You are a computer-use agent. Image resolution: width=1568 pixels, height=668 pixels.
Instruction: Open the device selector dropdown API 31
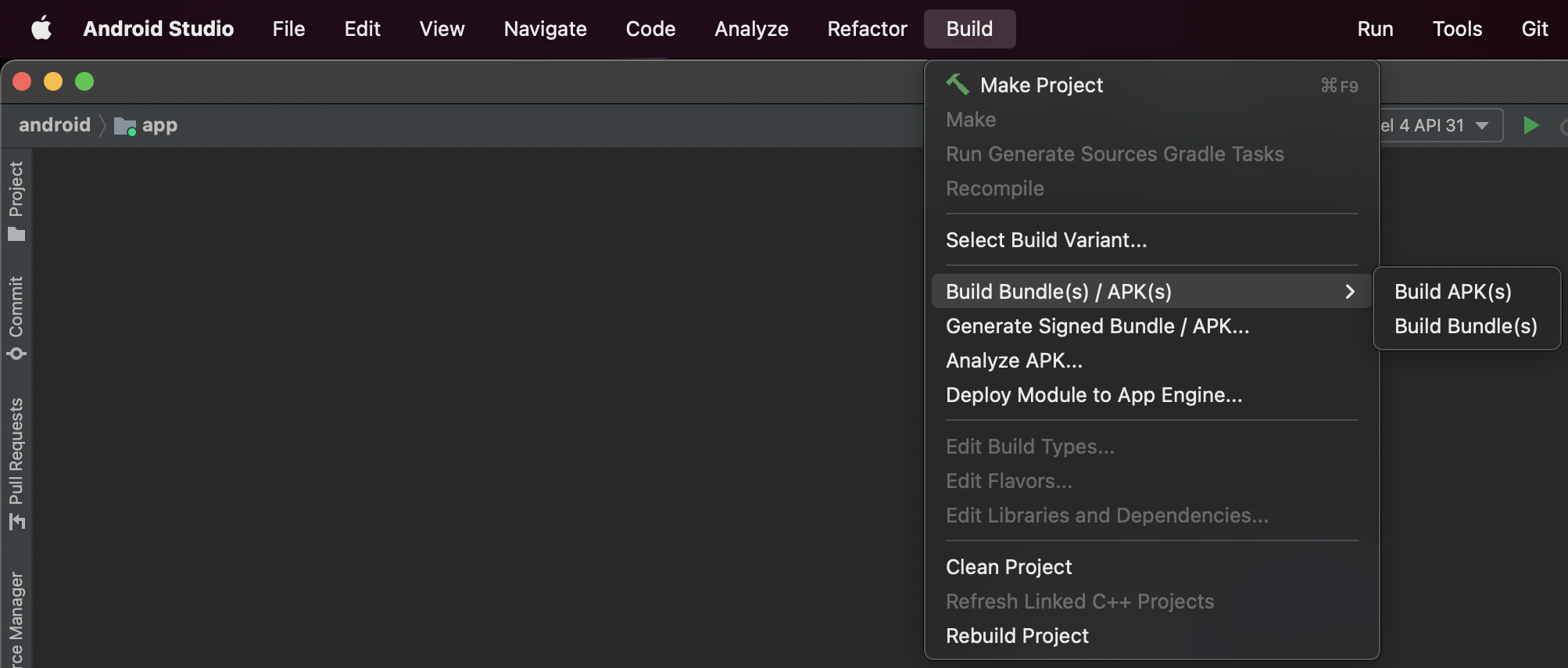[x=1442, y=125]
